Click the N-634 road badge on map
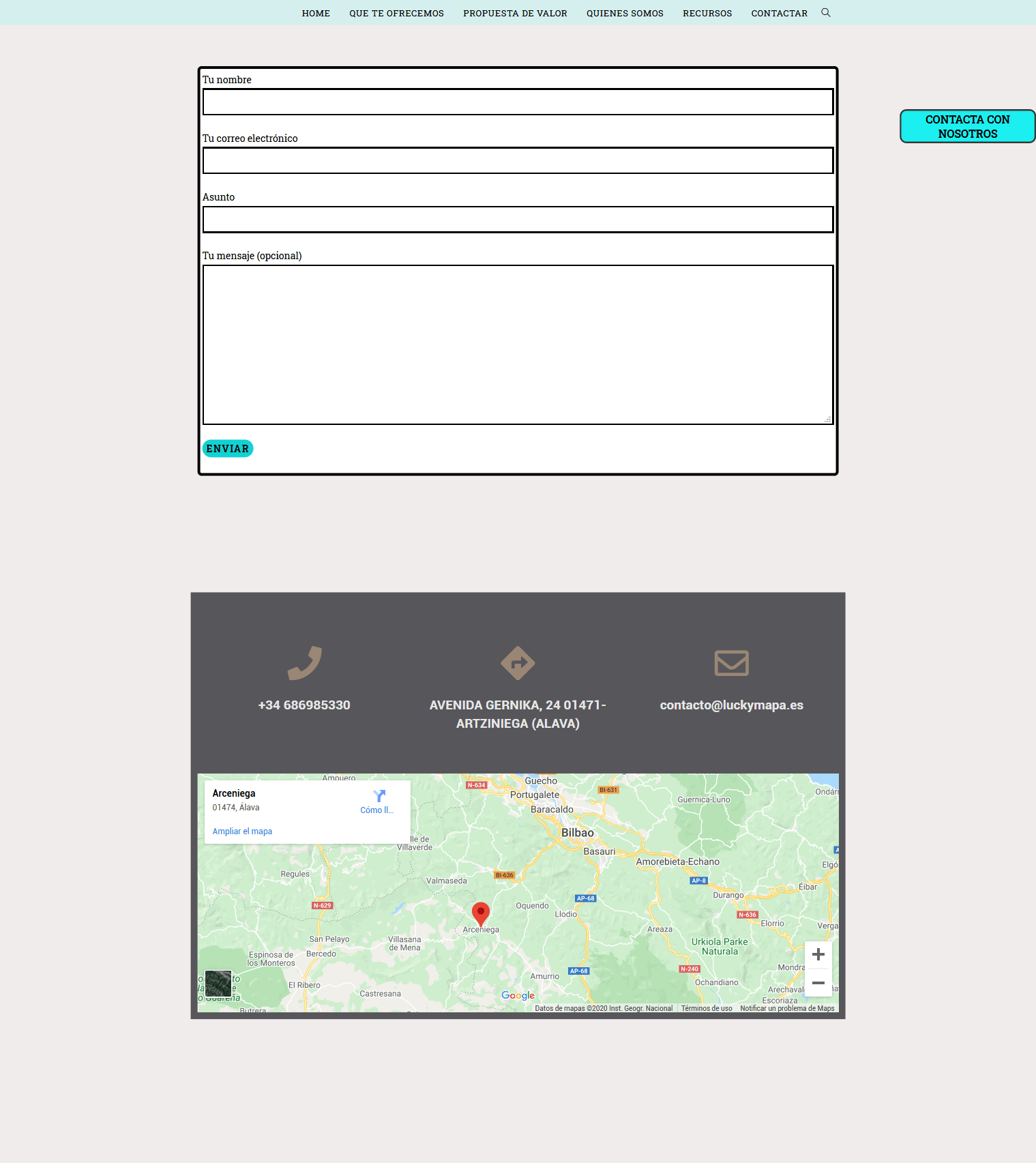This screenshot has height=1163, width=1036. pos(477,785)
